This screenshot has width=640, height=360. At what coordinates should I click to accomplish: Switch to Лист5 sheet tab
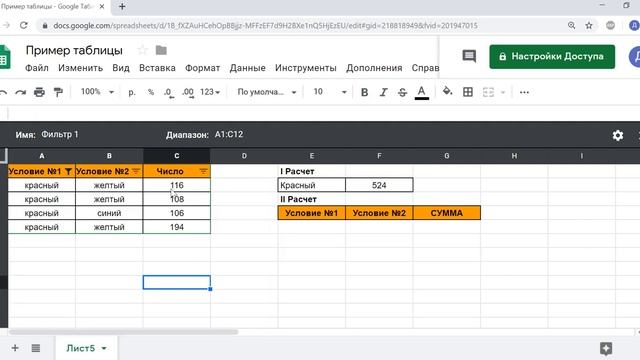coord(81,348)
